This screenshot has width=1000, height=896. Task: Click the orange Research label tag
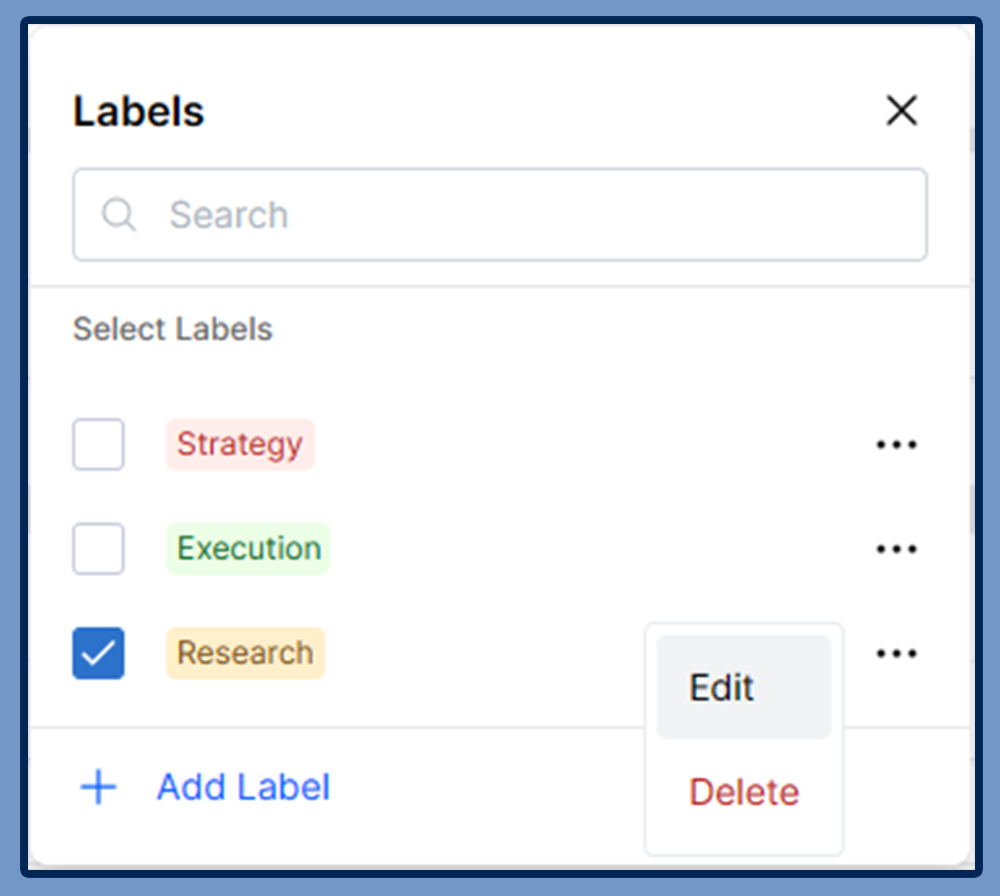click(245, 653)
